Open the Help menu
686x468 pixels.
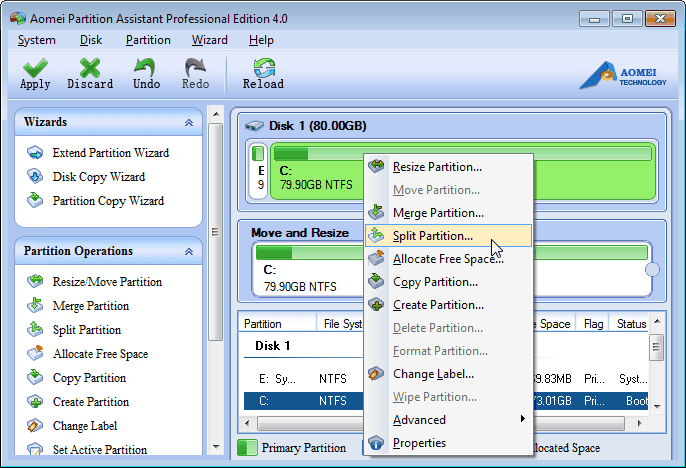pos(261,40)
